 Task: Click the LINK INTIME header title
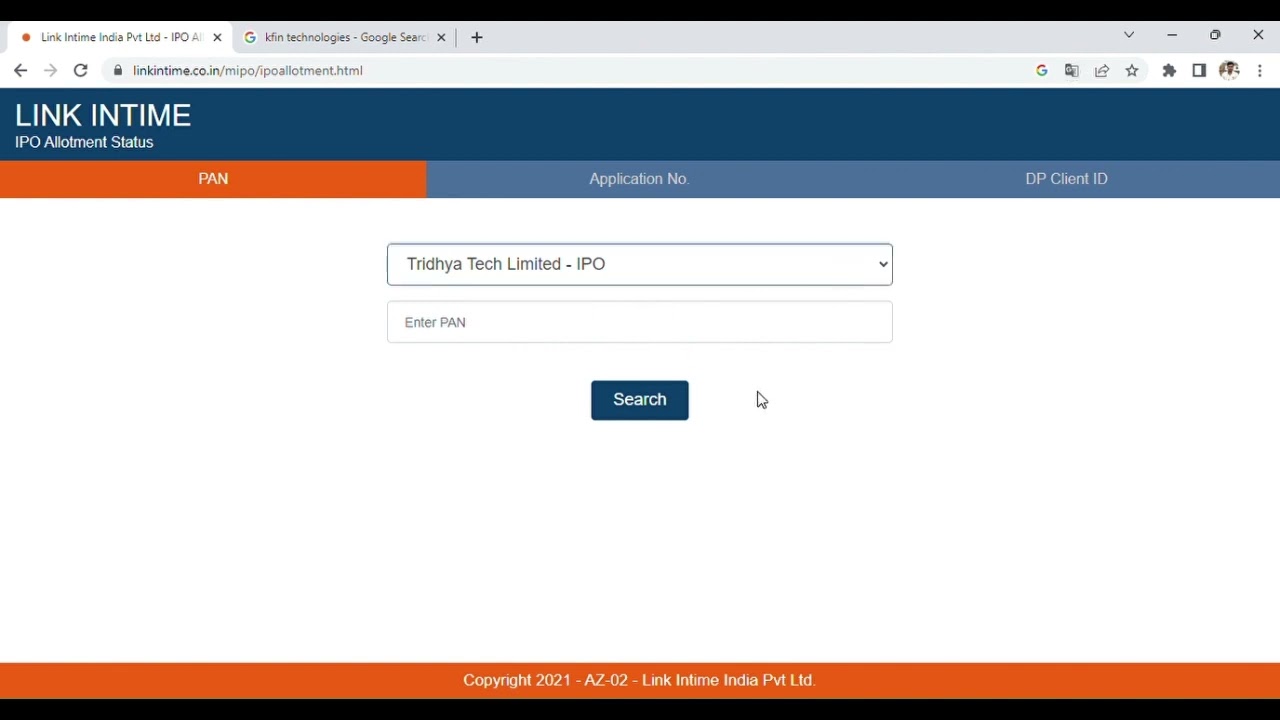coord(103,115)
